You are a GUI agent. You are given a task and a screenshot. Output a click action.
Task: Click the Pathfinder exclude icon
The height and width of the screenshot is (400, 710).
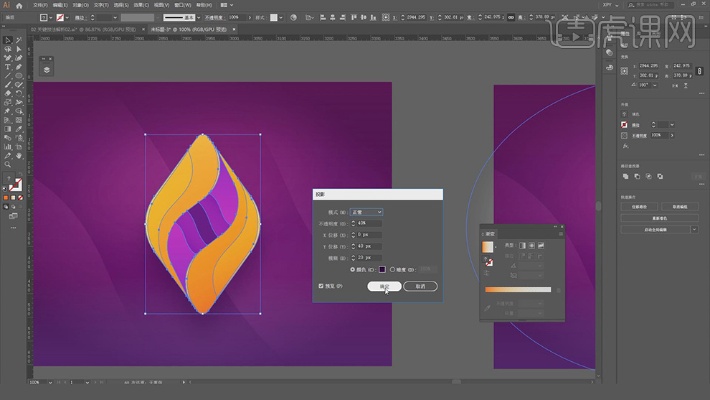(660, 176)
